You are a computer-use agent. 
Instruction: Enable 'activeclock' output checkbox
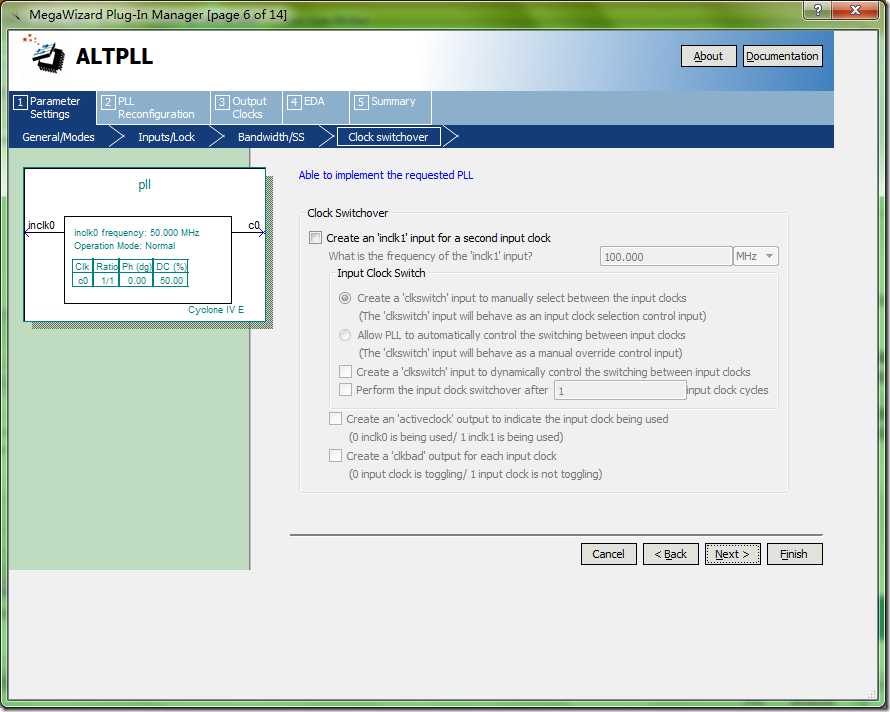point(335,419)
